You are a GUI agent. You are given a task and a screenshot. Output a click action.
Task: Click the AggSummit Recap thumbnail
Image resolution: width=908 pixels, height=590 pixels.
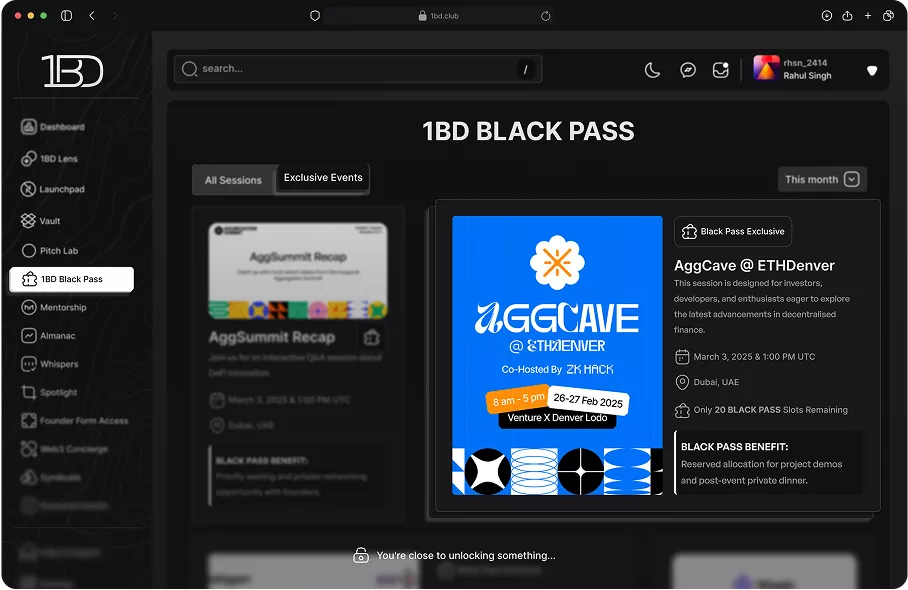pos(298,270)
